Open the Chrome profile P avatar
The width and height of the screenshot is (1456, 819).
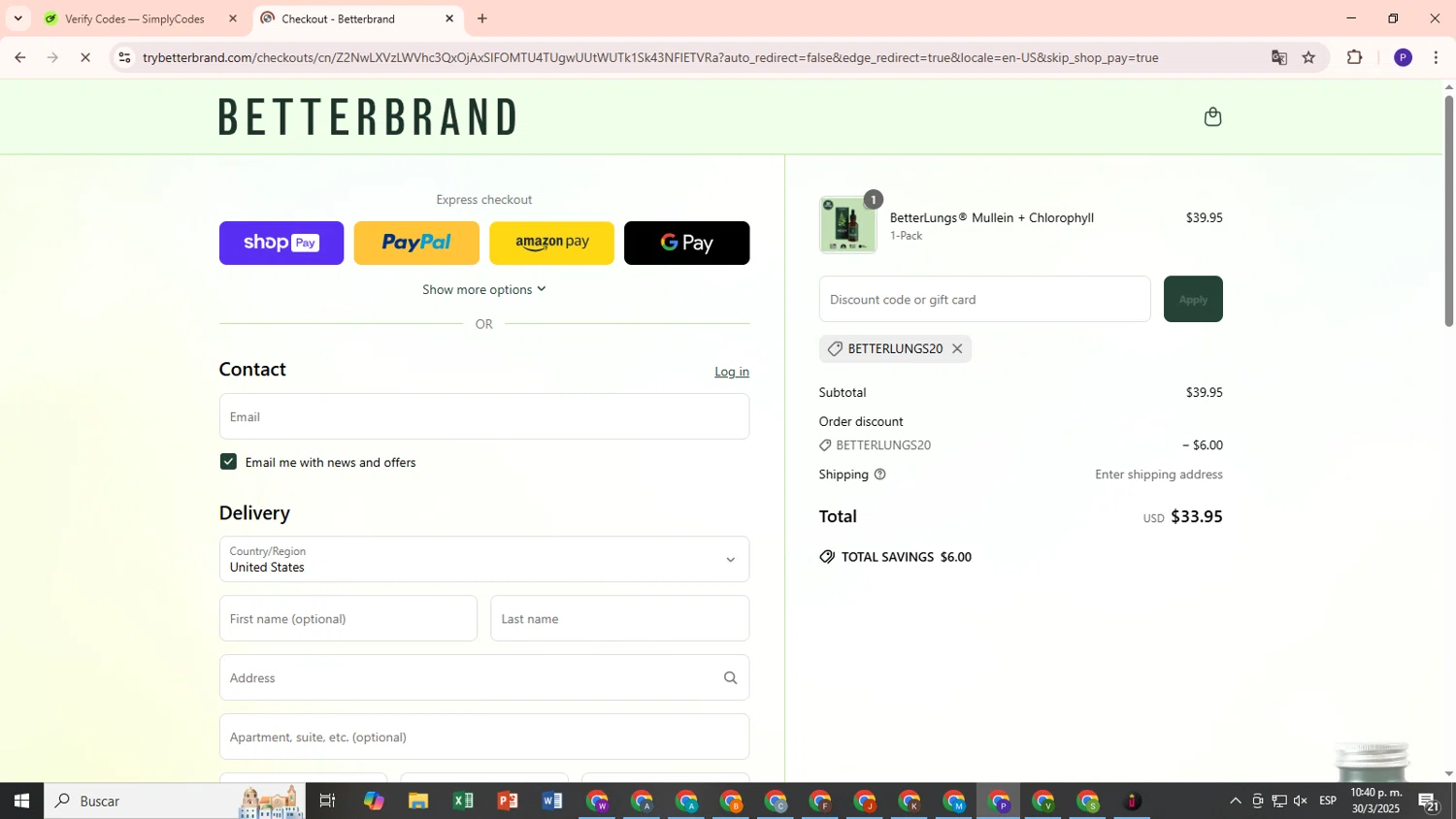pos(1403,57)
